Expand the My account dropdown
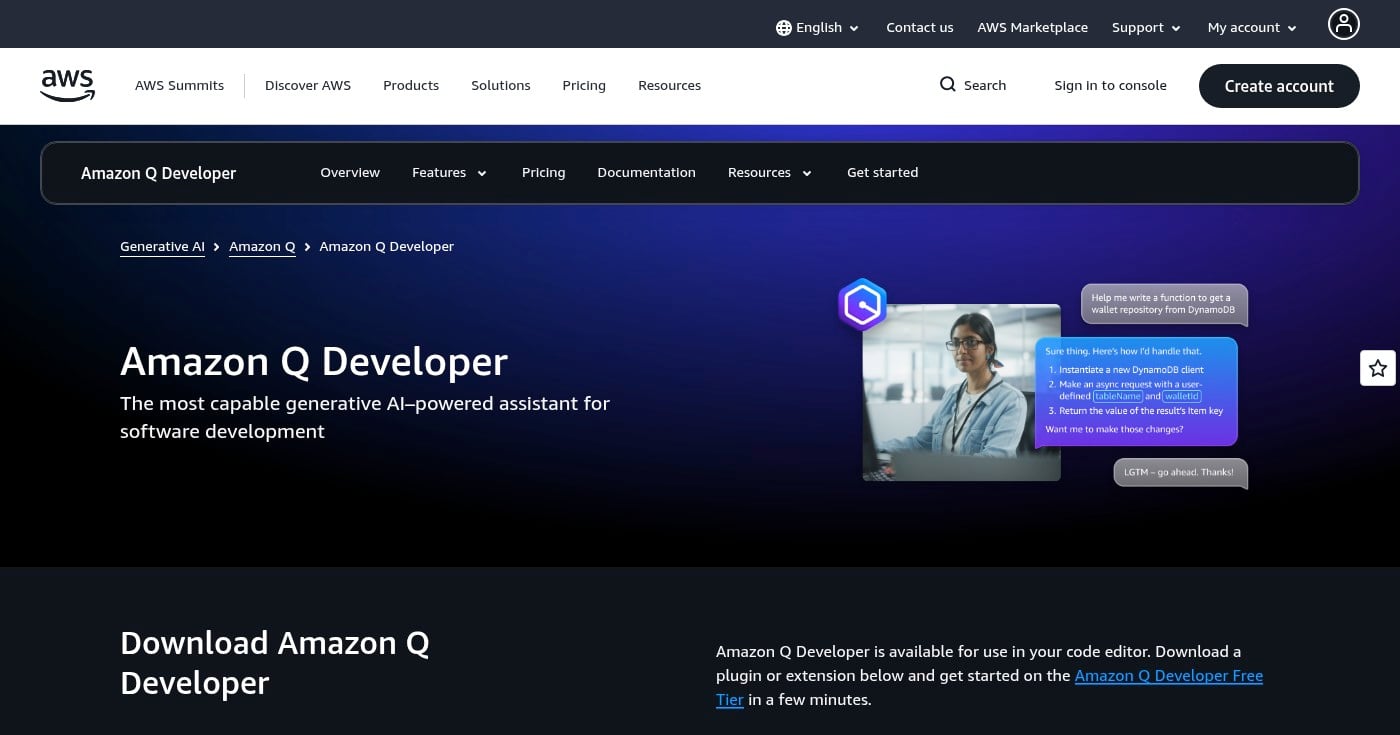The width and height of the screenshot is (1400, 735). click(1252, 28)
